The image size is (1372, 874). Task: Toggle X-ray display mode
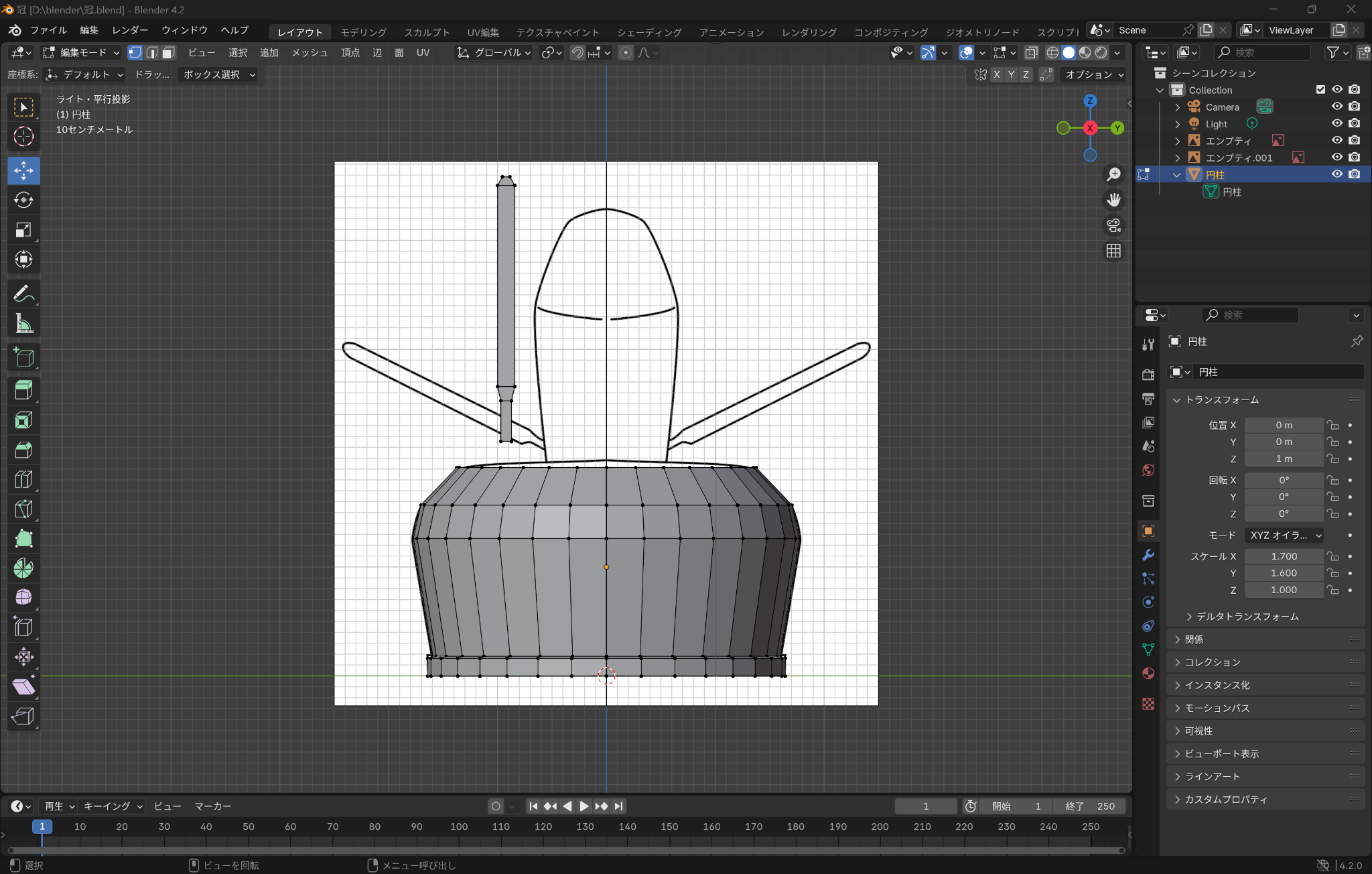[x=1032, y=52]
